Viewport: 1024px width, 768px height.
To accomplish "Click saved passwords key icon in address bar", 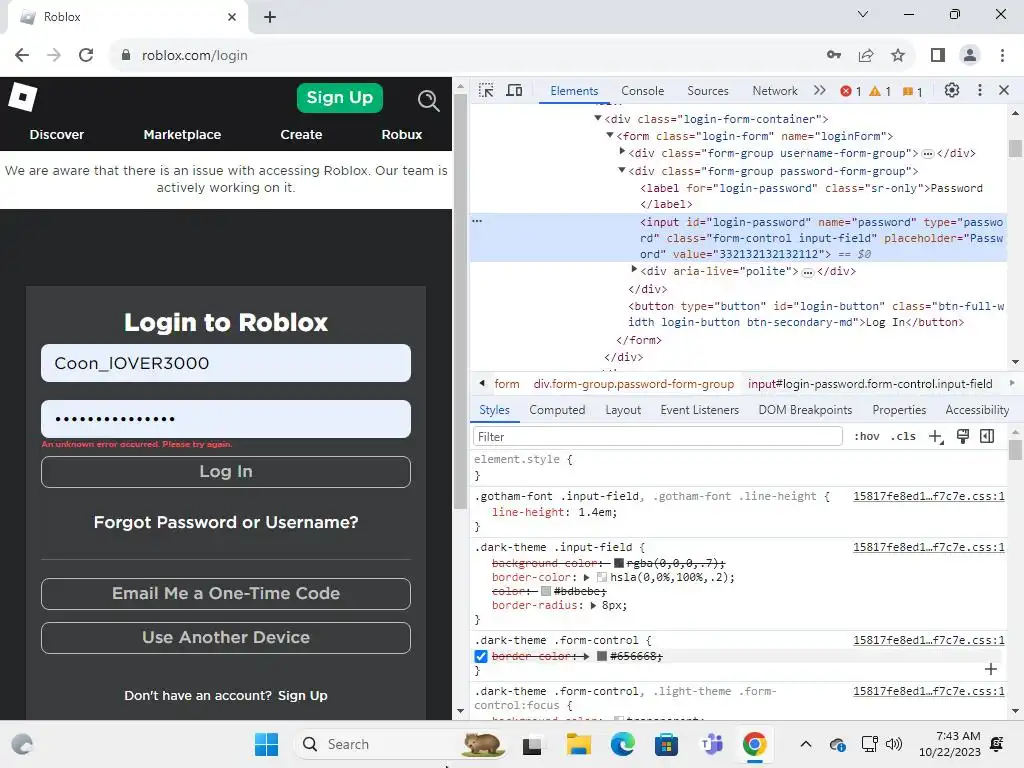I will tap(834, 55).
